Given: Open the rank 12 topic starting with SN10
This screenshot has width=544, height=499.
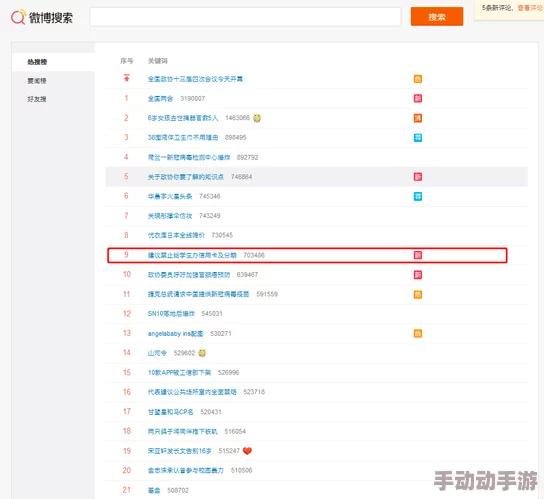Looking at the screenshot, I should point(171,314).
